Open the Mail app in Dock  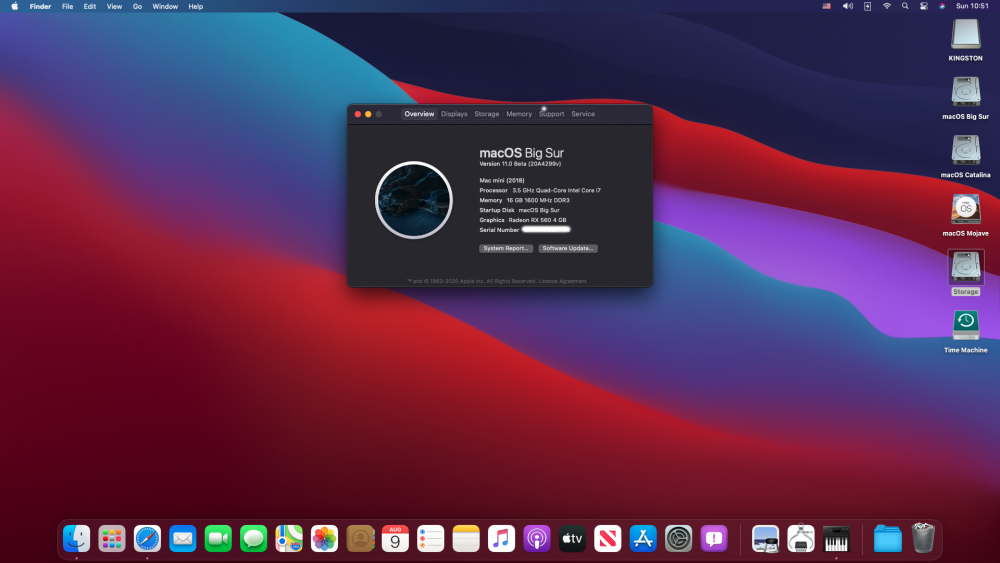pos(182,539)
